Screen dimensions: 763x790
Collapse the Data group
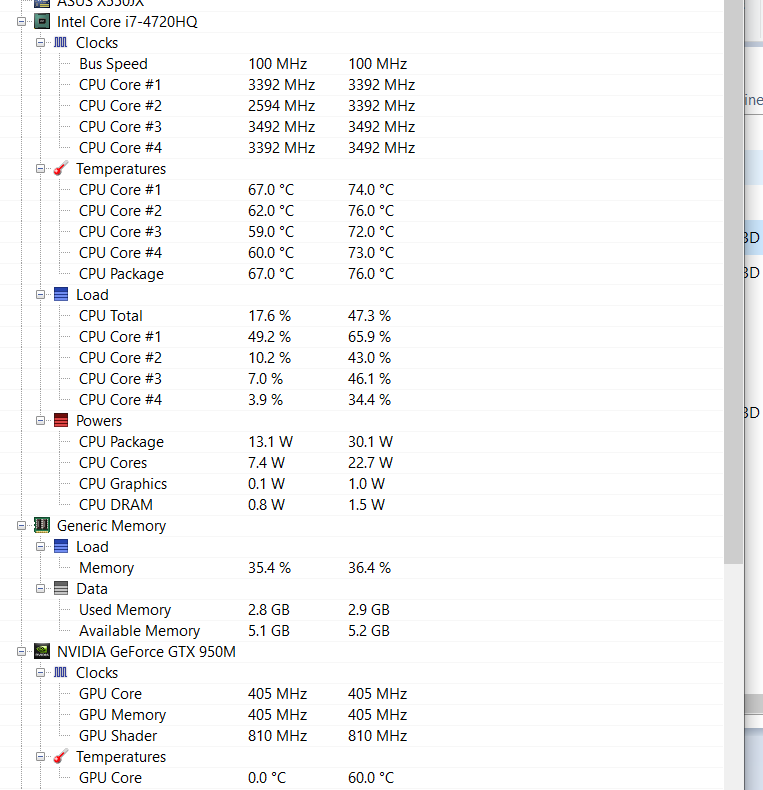[40, 588]
